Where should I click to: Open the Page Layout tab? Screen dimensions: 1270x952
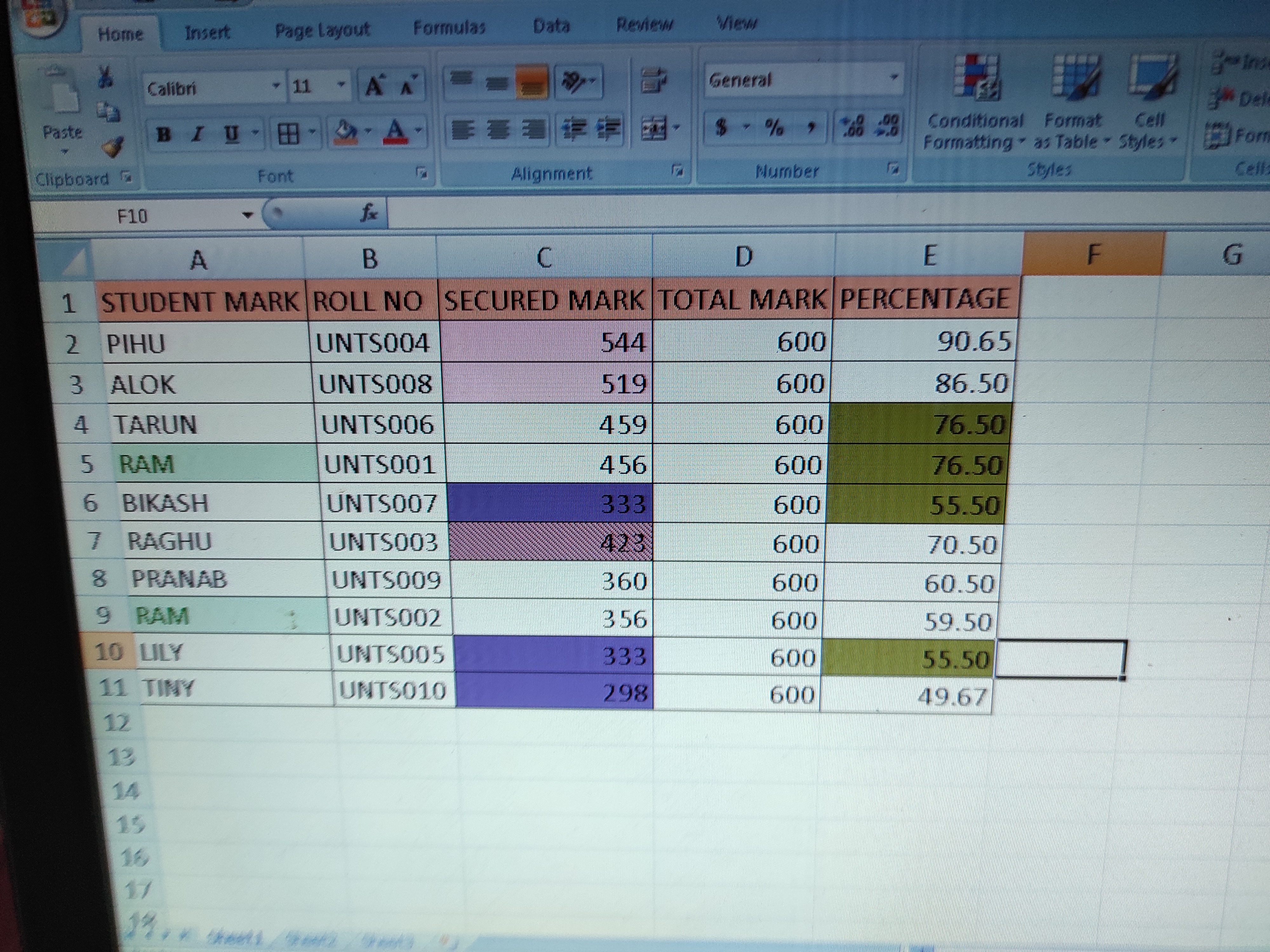(322, 30)
